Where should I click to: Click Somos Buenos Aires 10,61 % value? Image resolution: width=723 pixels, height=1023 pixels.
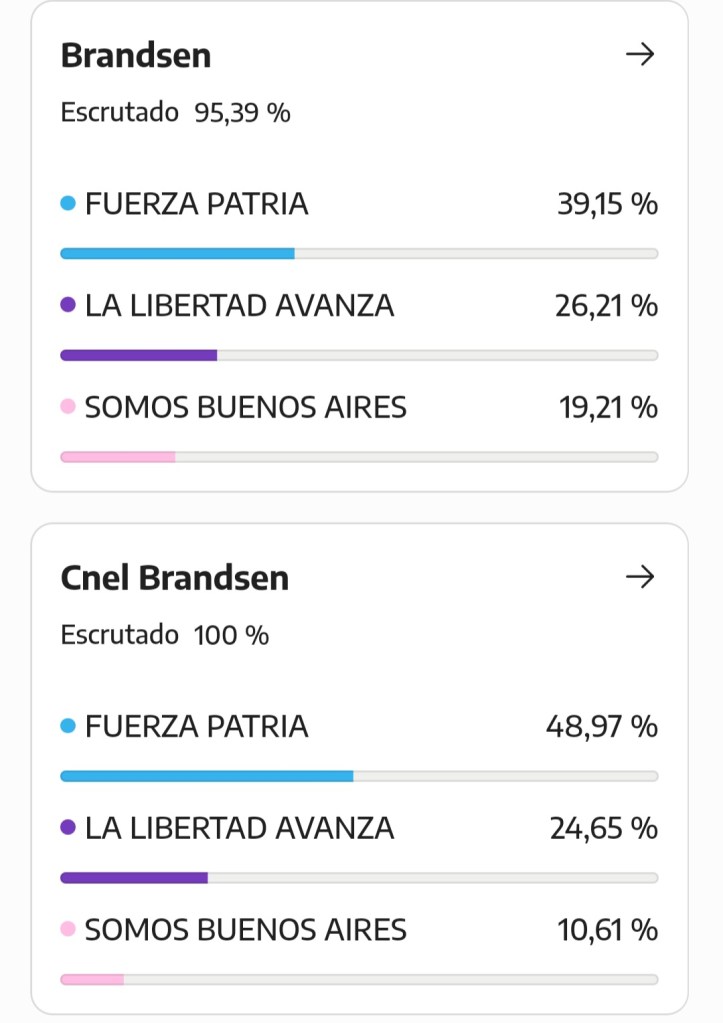(607, 930)
